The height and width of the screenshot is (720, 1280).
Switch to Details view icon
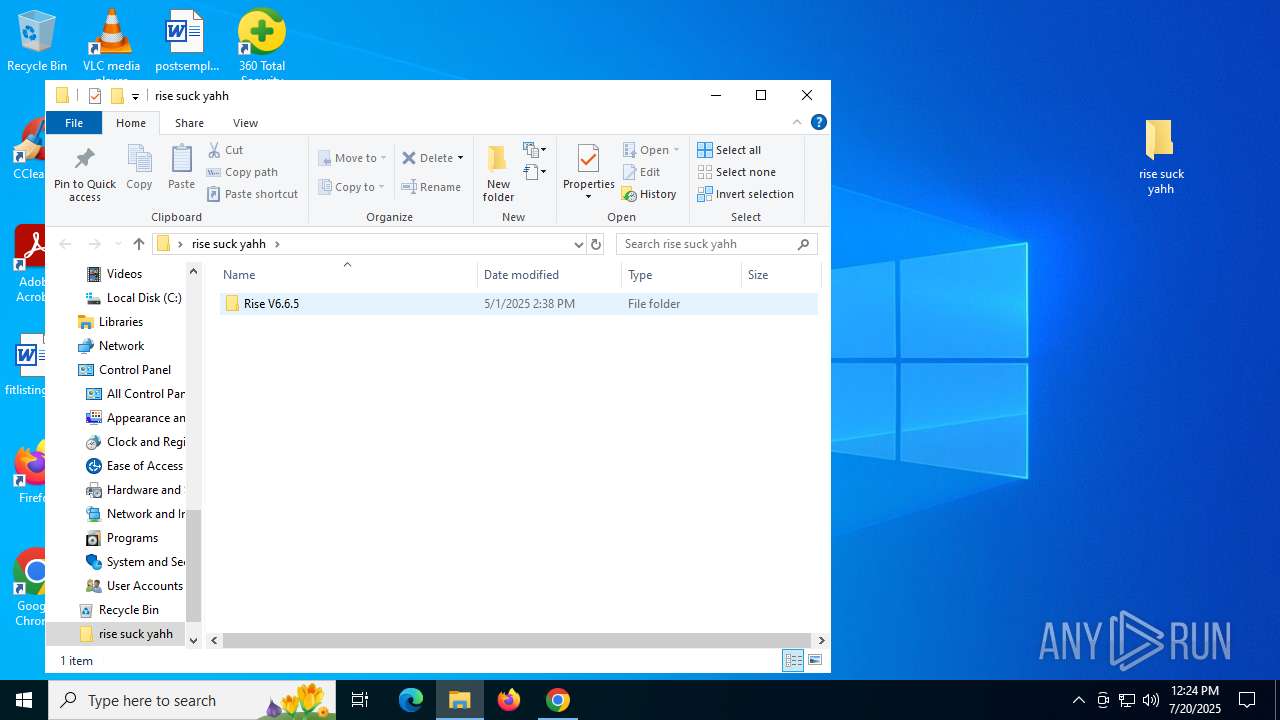click(793, 660)
